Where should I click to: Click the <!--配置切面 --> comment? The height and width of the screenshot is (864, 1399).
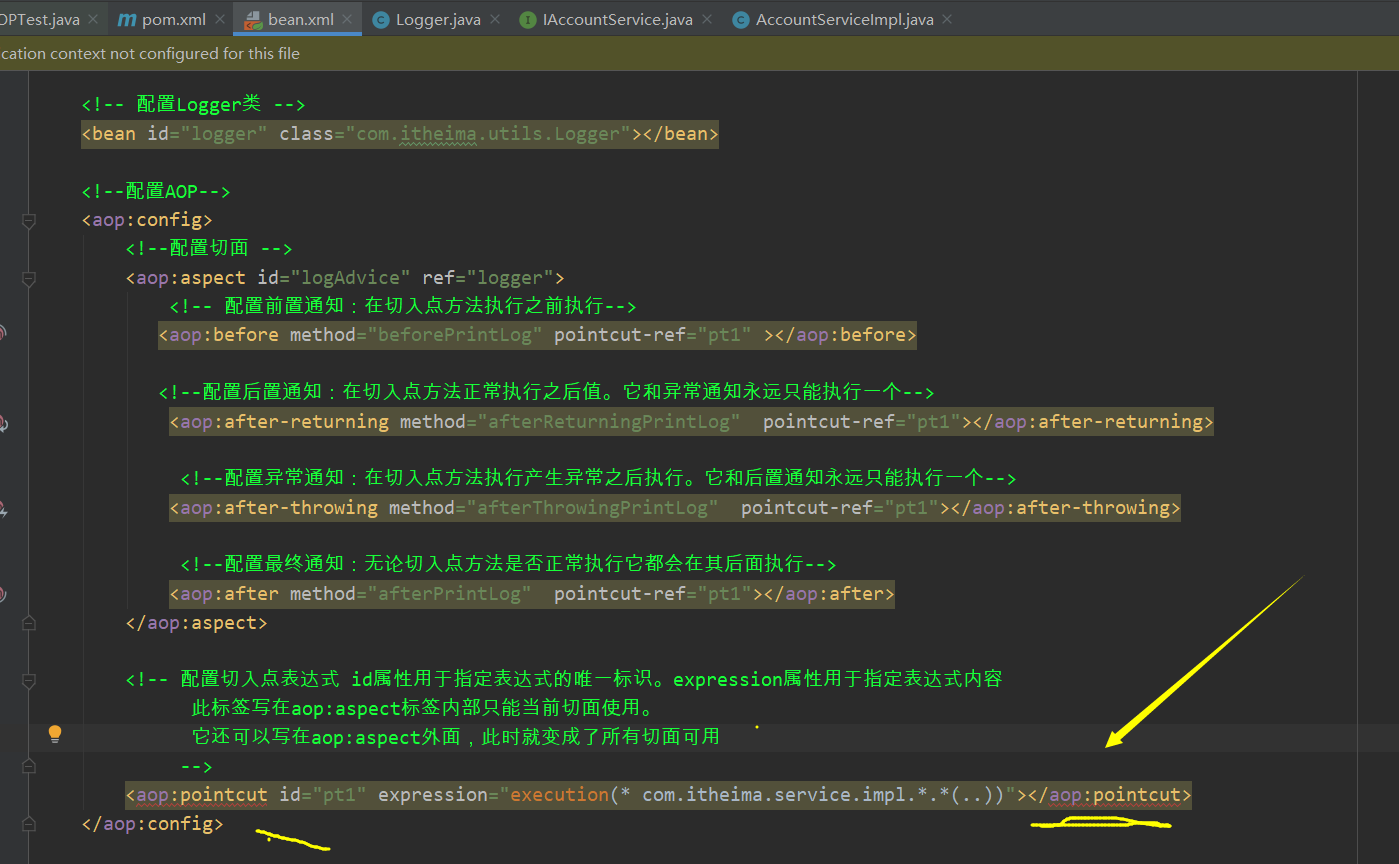pyautogui.click(x=209, y=248)
